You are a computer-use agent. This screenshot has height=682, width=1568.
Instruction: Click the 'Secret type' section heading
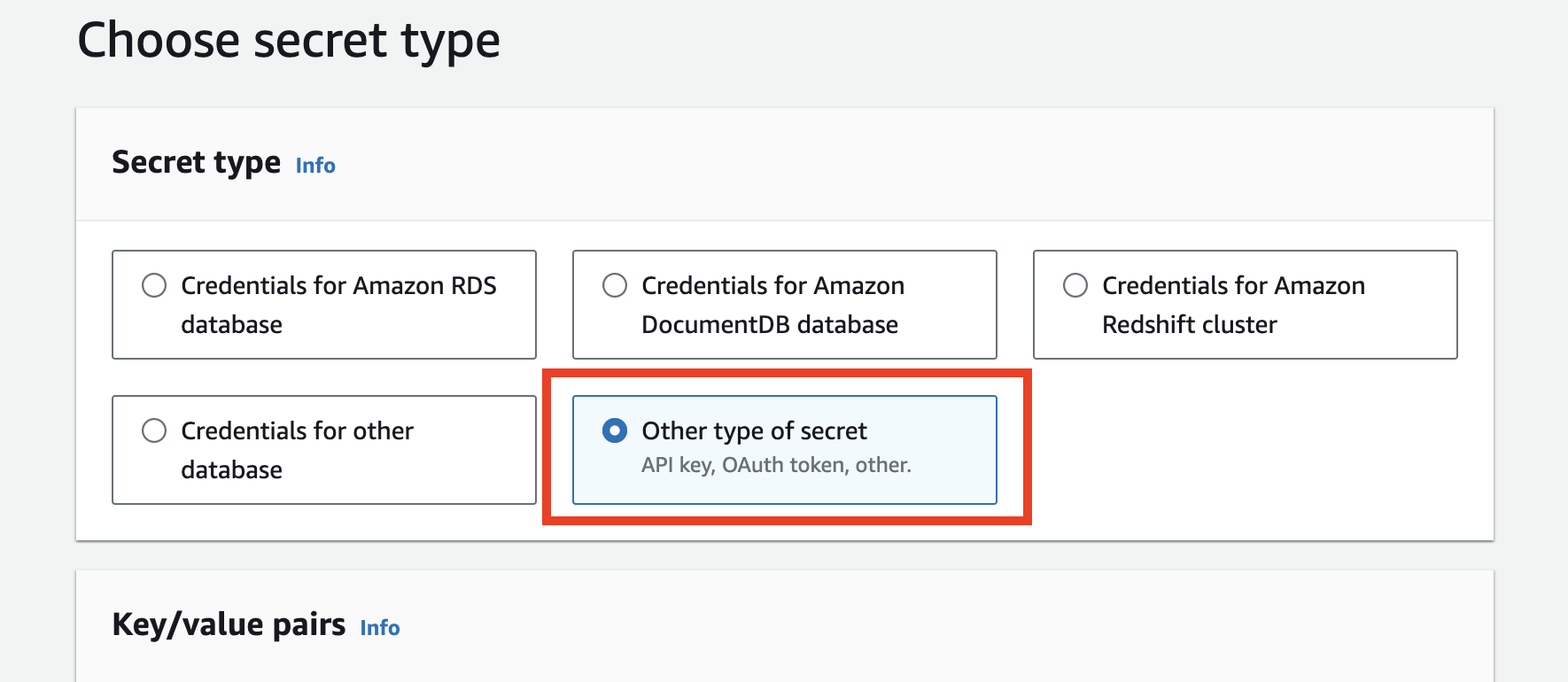[196, 163]
